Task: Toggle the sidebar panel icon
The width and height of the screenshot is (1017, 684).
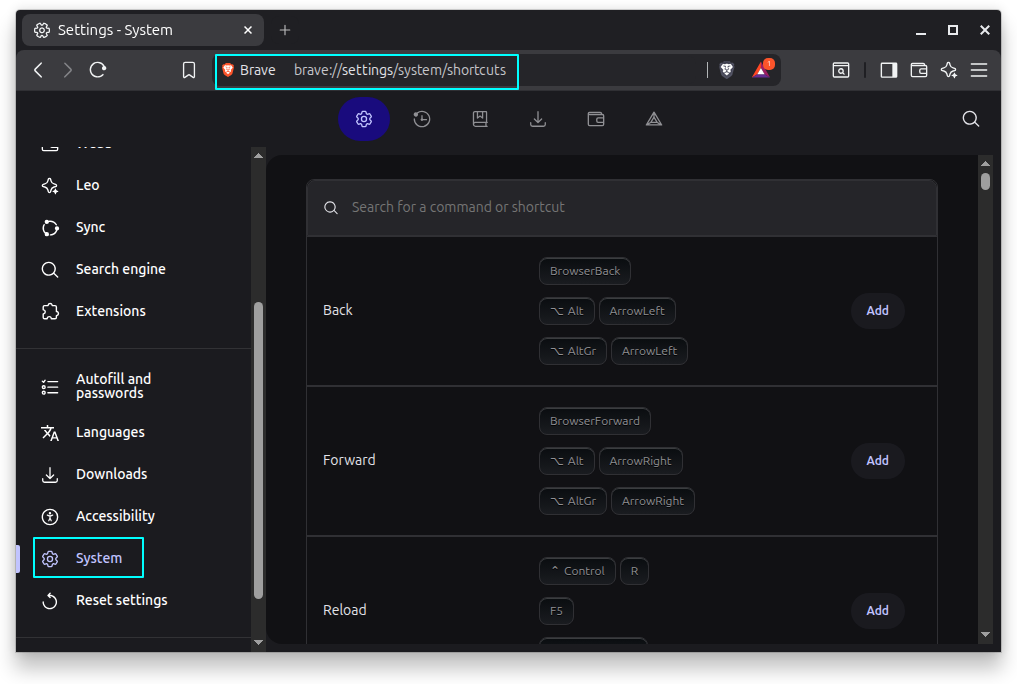Action: 888,70
